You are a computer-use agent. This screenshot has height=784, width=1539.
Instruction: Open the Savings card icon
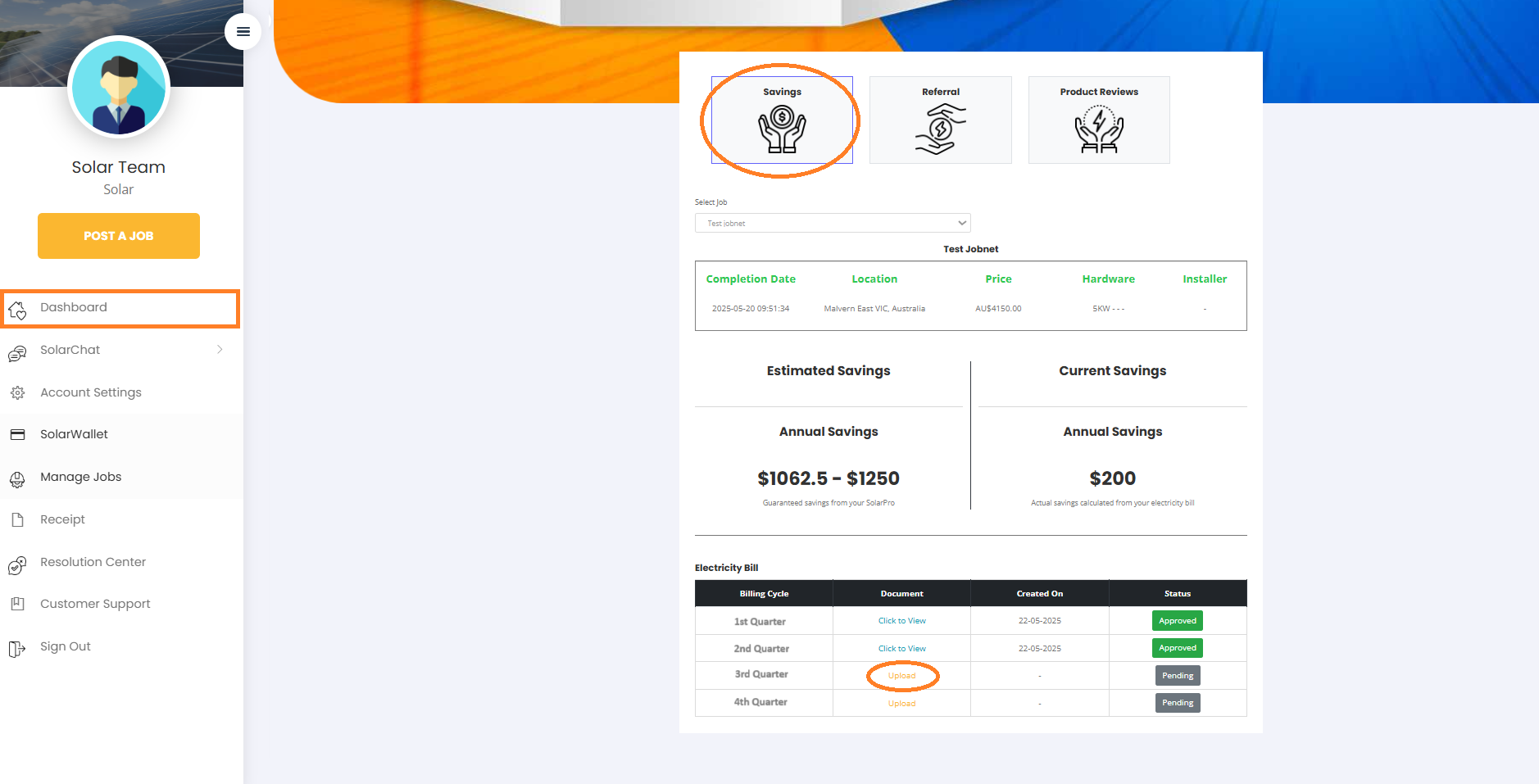pos(782,131)
